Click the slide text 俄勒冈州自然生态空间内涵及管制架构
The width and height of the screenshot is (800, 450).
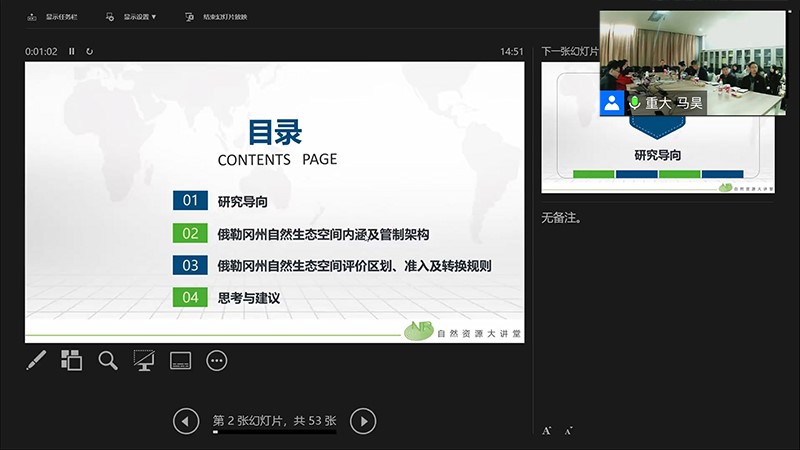pyautogui.click(x=323, y=234)
